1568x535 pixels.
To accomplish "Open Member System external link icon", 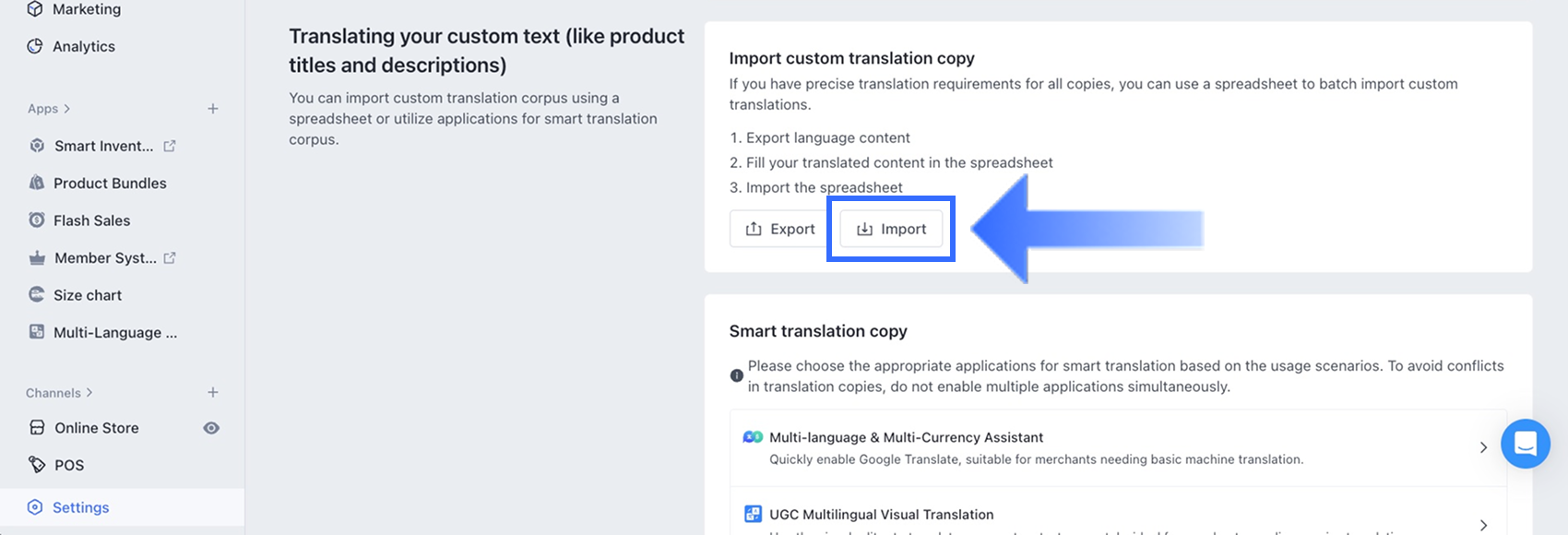I will 170,258.
